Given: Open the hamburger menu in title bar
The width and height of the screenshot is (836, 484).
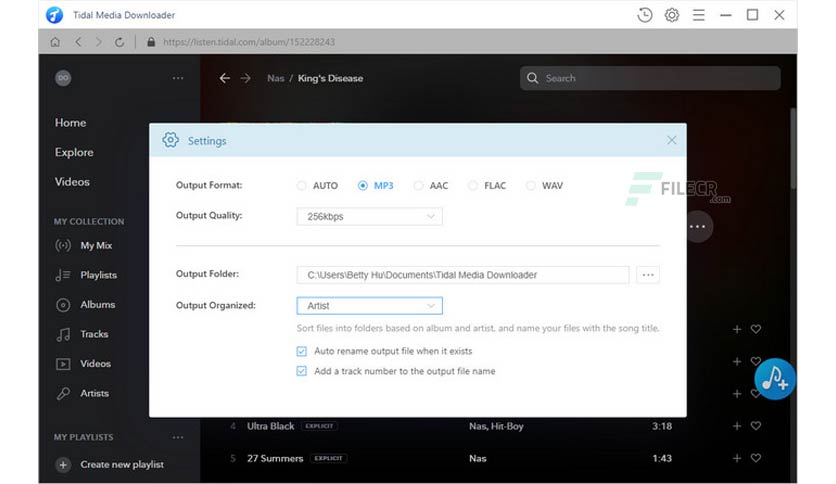Looking at the screenshot, I should 698,15.
